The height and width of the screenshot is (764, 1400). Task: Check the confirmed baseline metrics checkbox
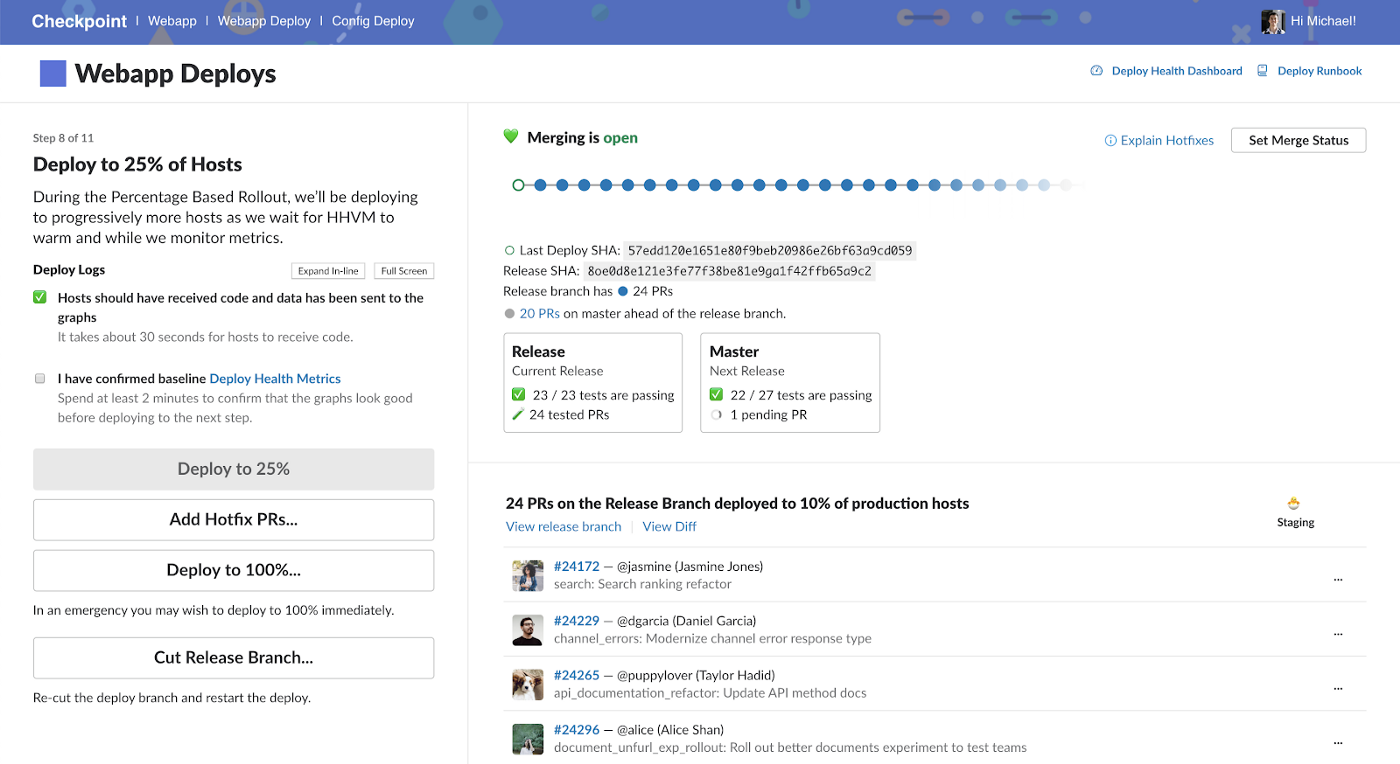(x=40, y=379)
